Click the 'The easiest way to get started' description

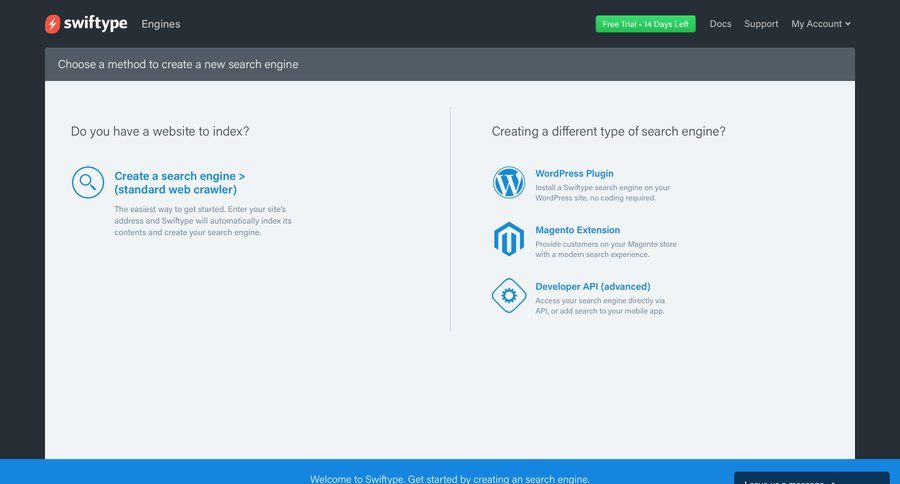point(203,221)
